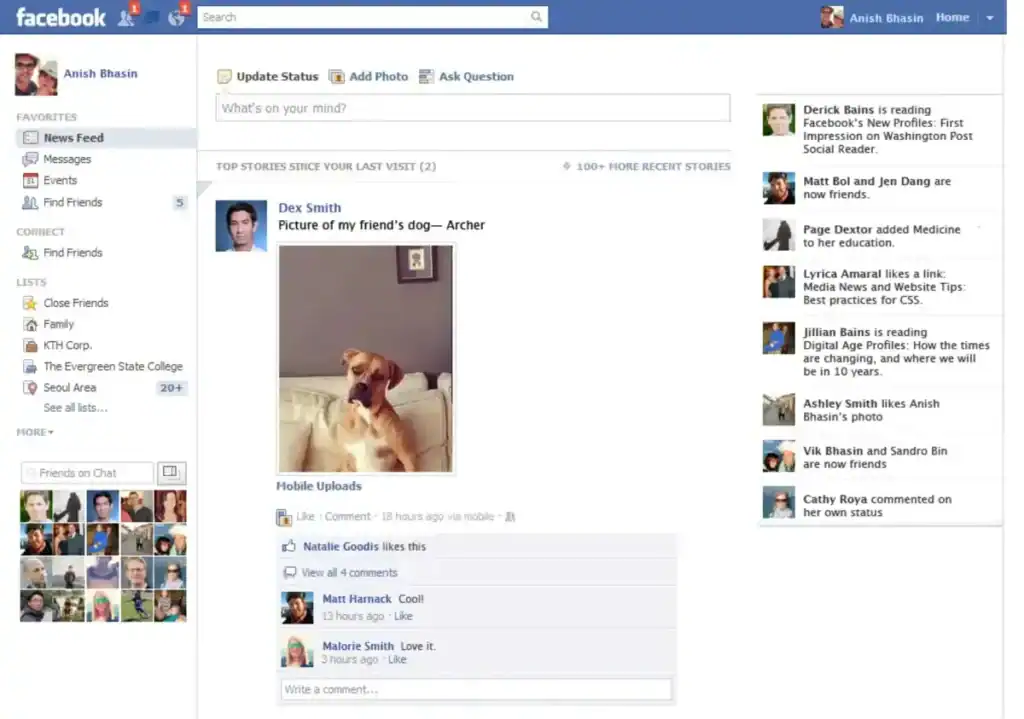
Task: Focus the What's on your mind box
Action: 473,108
